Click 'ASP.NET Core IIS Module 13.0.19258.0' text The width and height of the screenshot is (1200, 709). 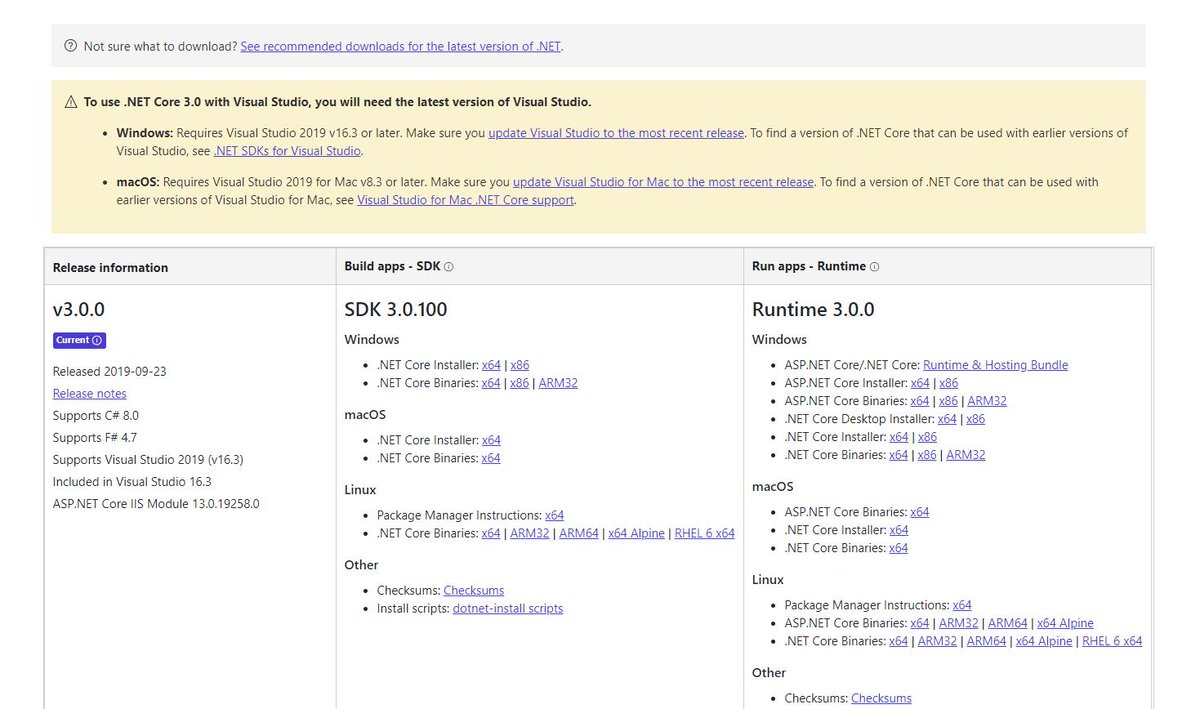pos(156,504)
